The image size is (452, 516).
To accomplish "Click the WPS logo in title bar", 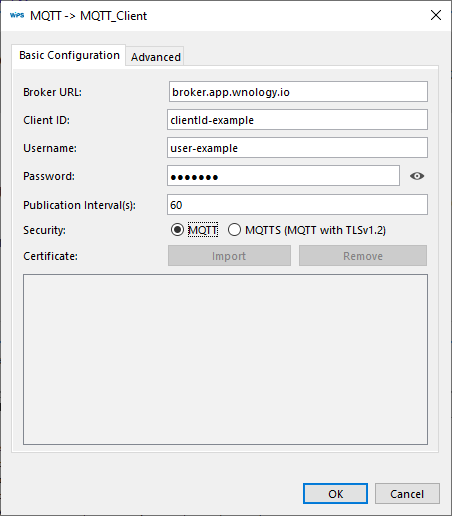I will click(17, 15).
